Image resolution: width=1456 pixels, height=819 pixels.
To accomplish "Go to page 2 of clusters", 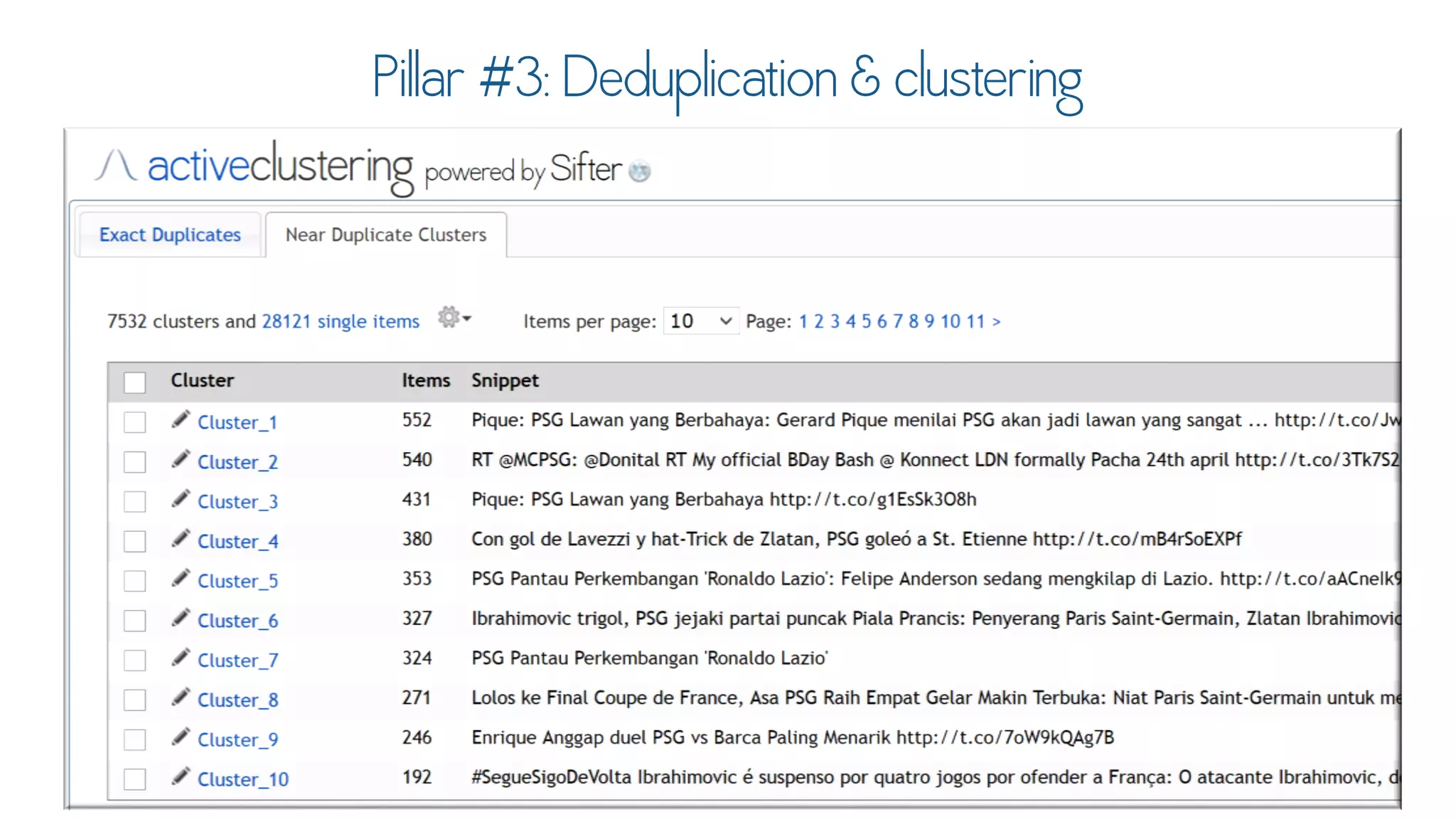I will (x=819, y=321).
